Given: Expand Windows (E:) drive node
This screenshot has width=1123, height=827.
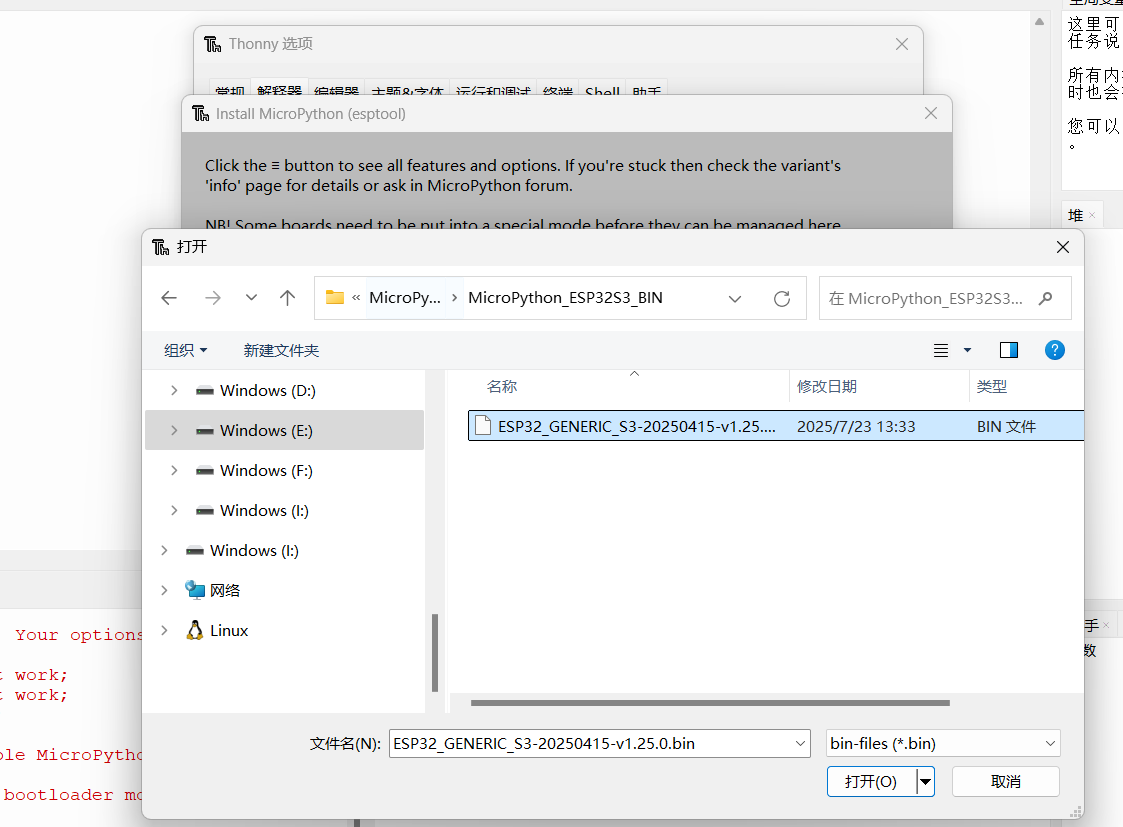Looking at the screenshot, I should (174, 430).
